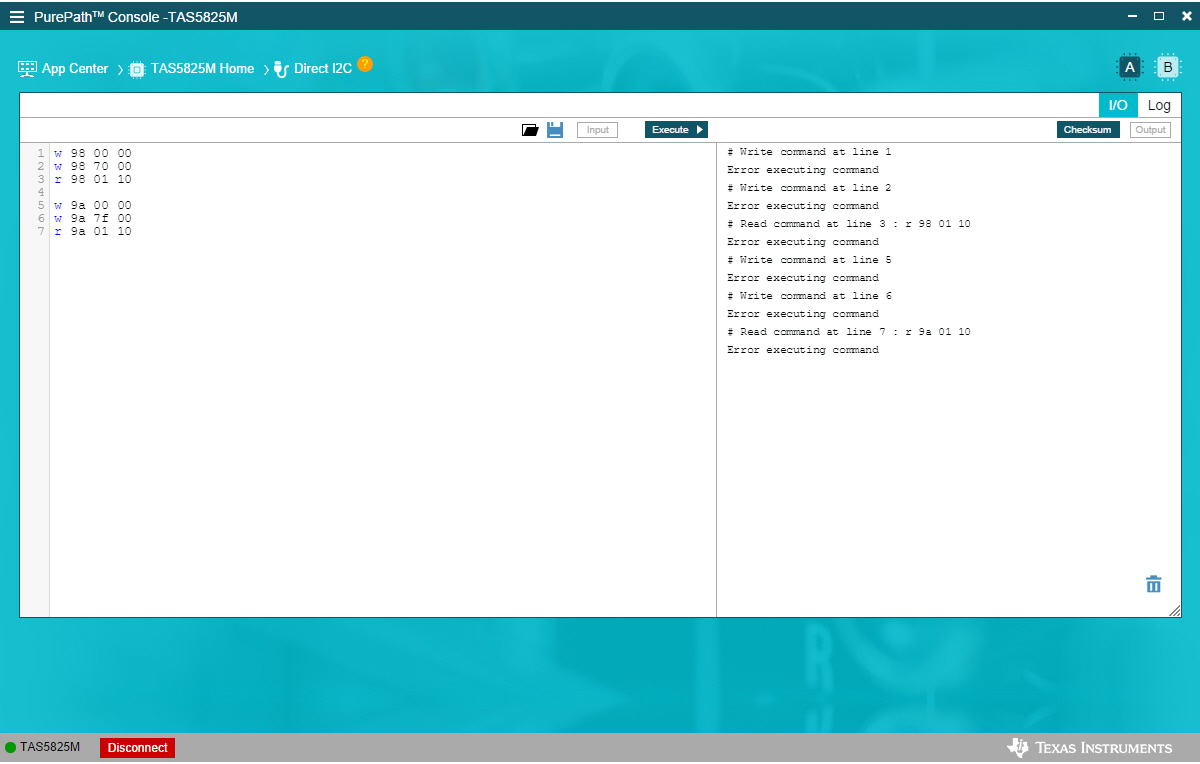Open script file with folder icon
The height and width of the screenshot is (764, 1200).
(x=530, y=130)
